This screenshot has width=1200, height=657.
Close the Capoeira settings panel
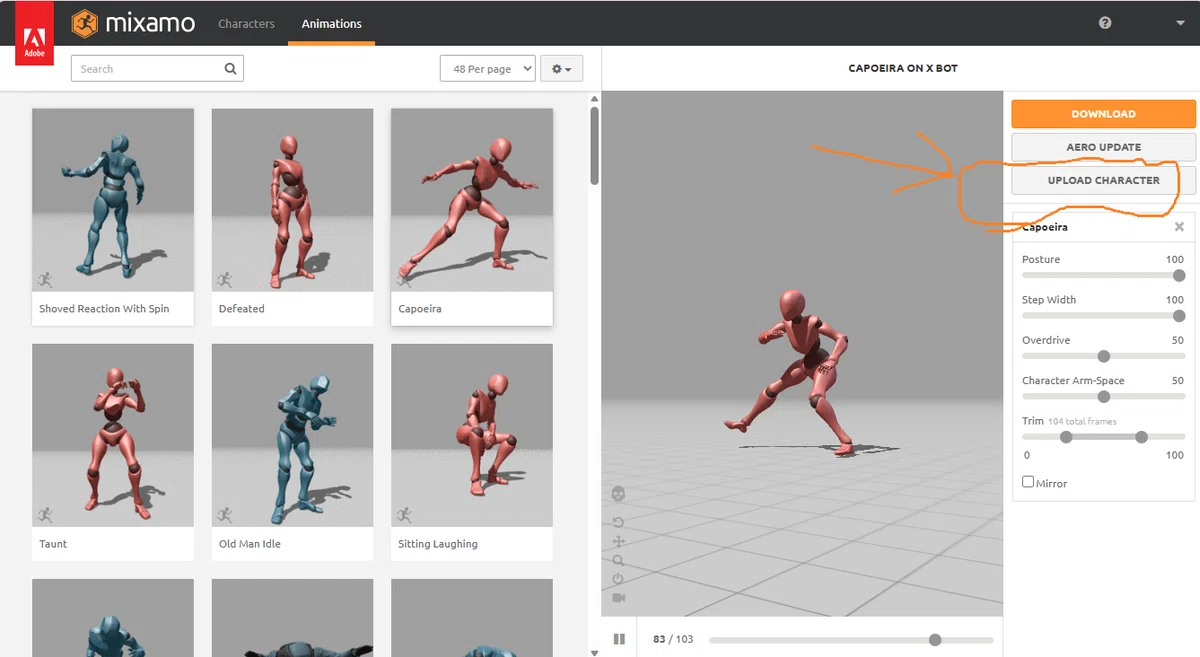[1179, 227]
